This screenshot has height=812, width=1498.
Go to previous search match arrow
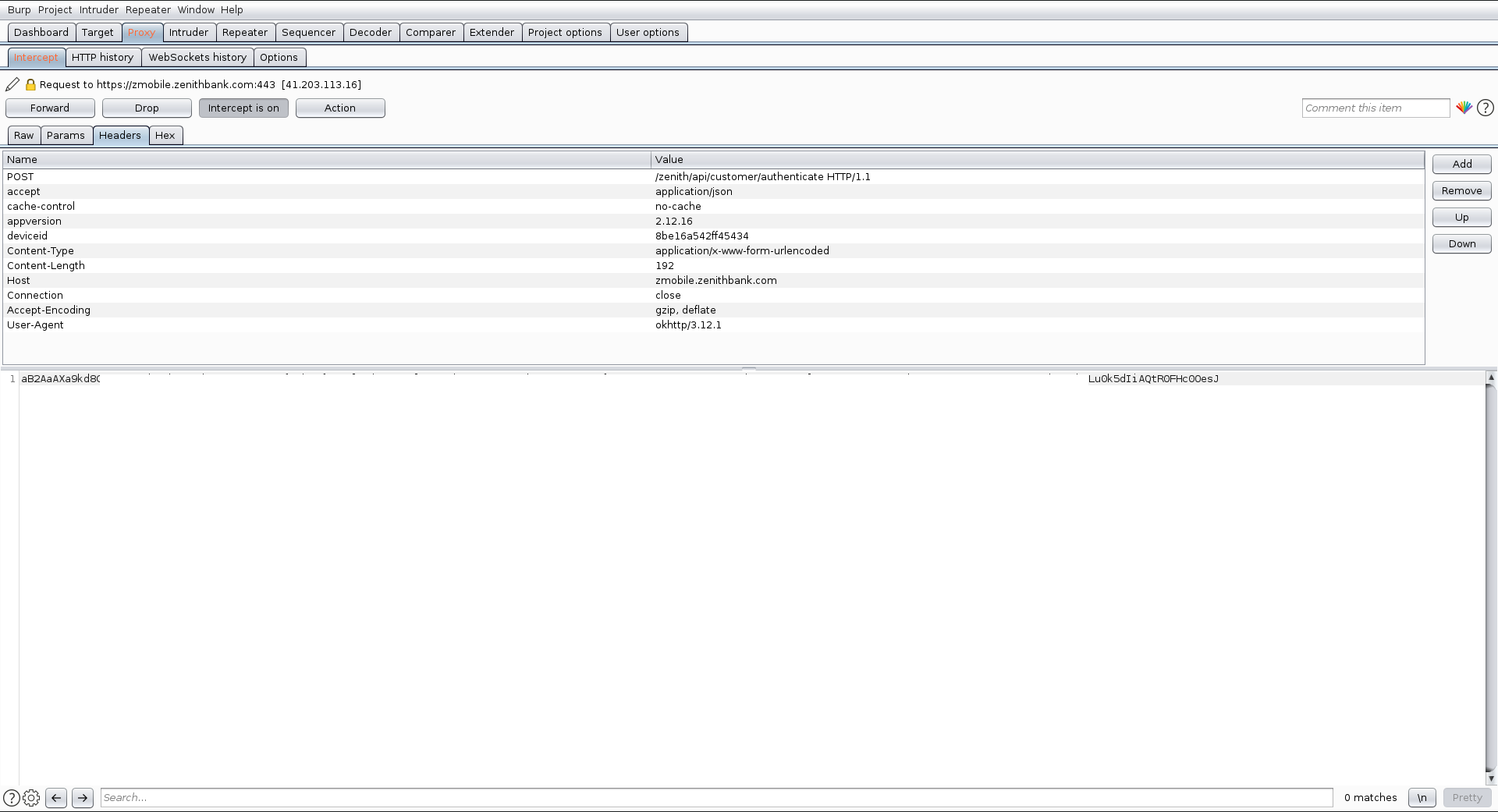click(x=56, y=797)
